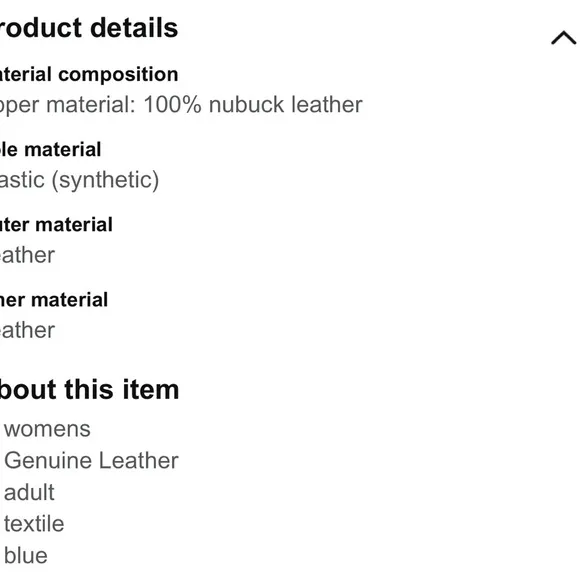580x580 pixels.
Task: Select the Outer material label
Action: click(x=56, y=225)
